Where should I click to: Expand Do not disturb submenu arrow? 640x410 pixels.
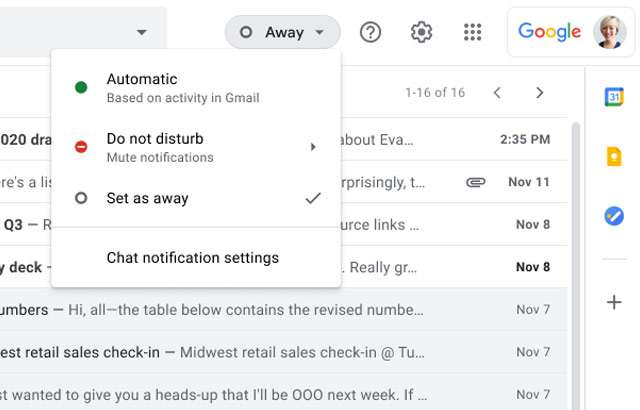click(x=313, y=147)
